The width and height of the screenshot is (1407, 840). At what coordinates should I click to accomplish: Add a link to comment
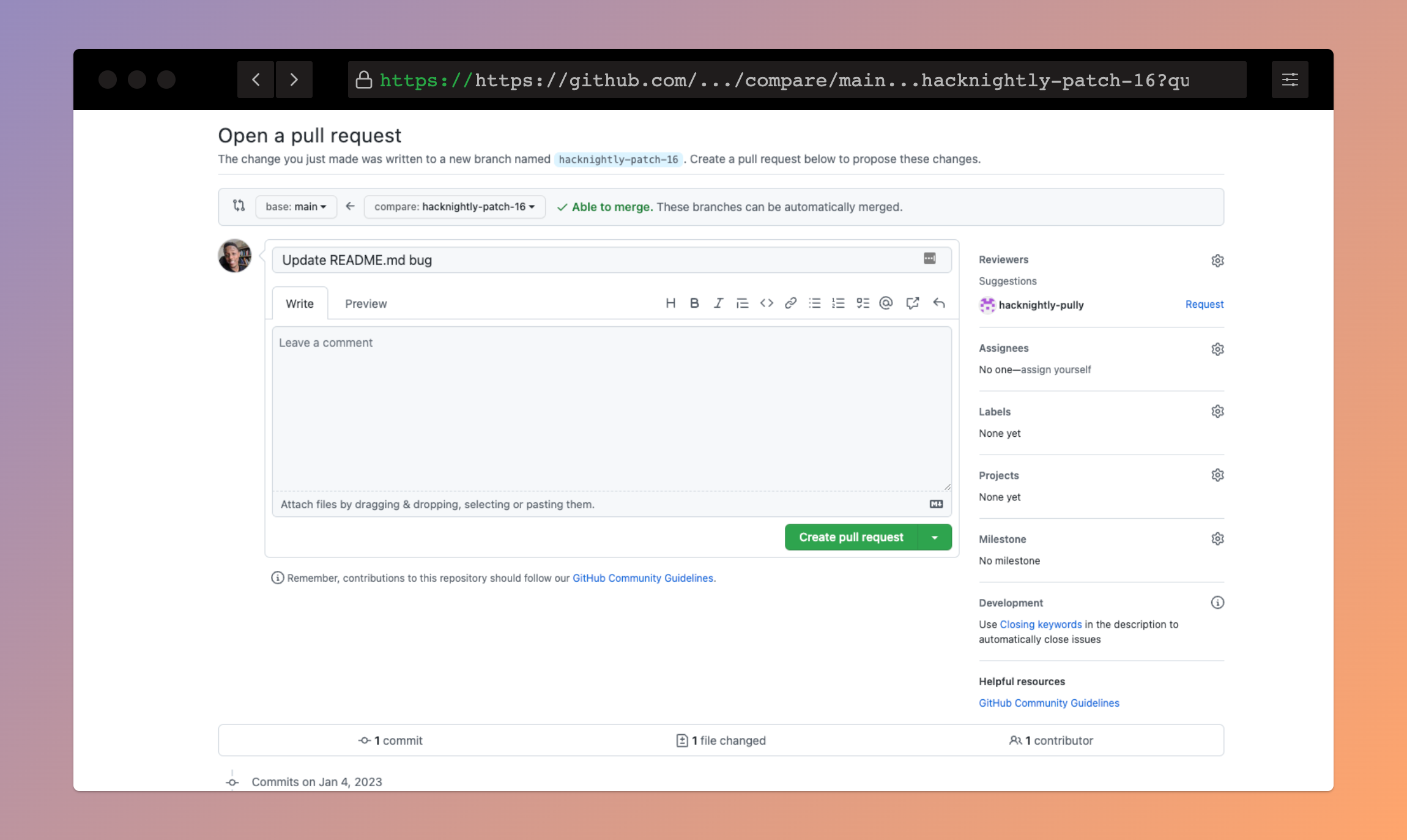pos(790,303)
